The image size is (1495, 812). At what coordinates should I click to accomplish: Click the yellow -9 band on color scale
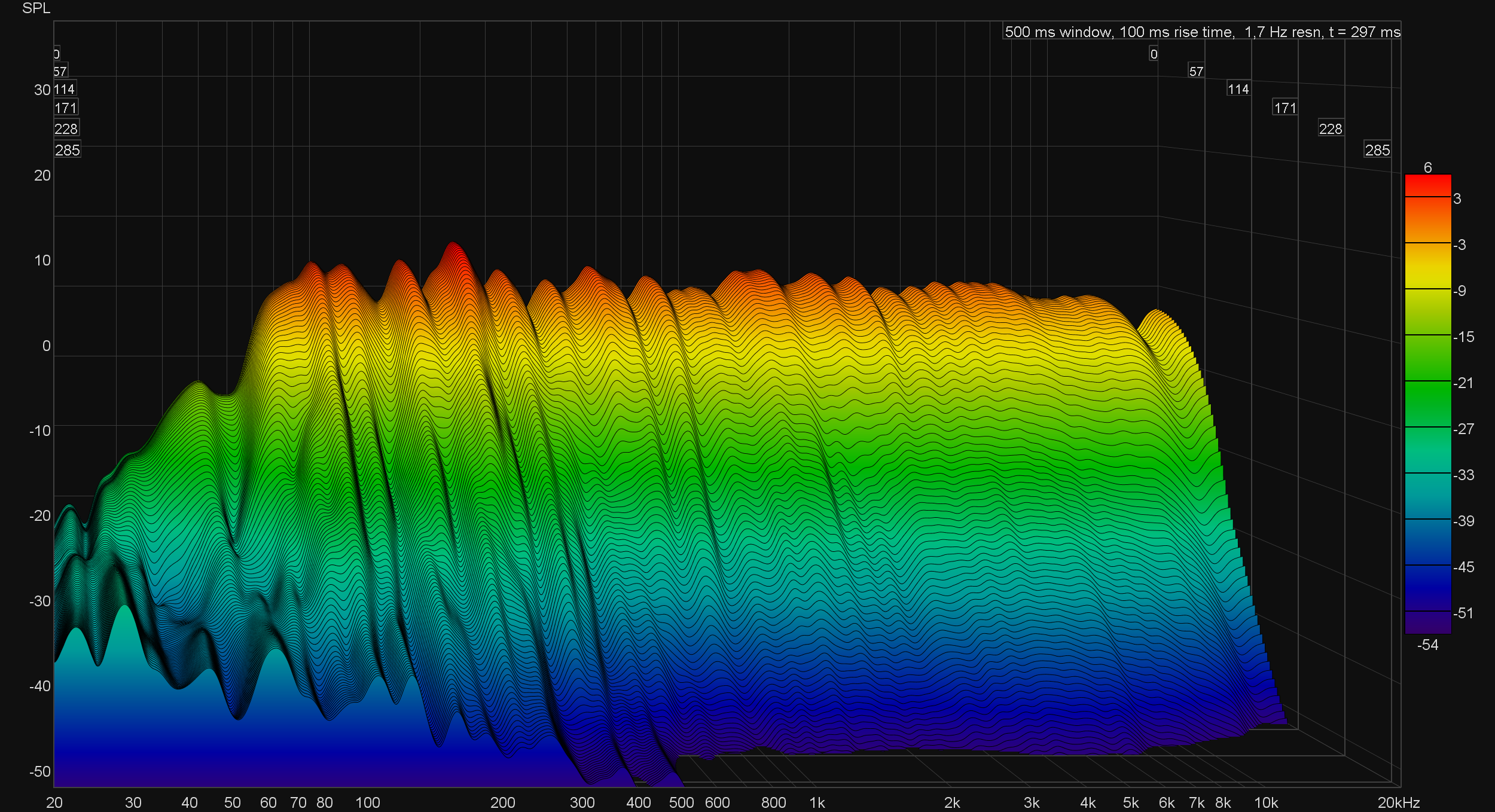click(1427, 281)
